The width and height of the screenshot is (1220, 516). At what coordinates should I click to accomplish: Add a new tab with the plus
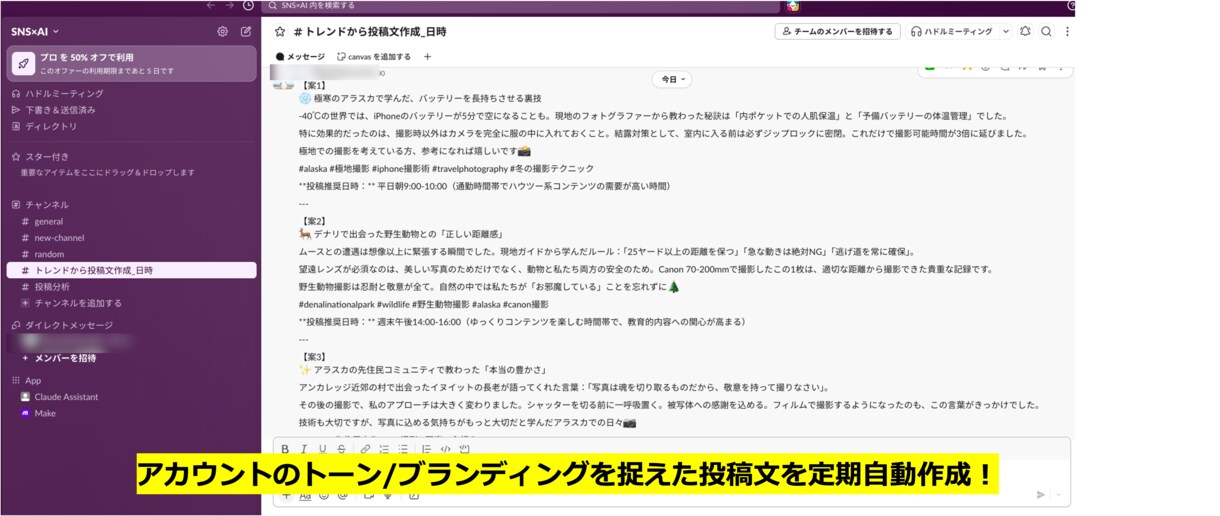pyautogui.click(x=427, y=57)
